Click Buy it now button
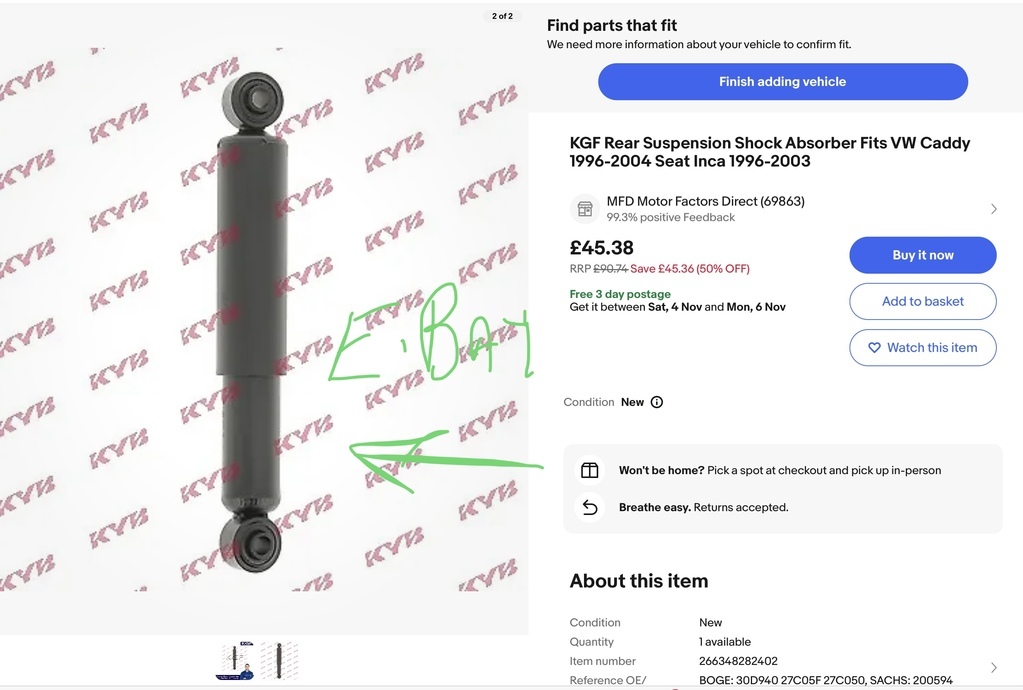 (923, 255)
